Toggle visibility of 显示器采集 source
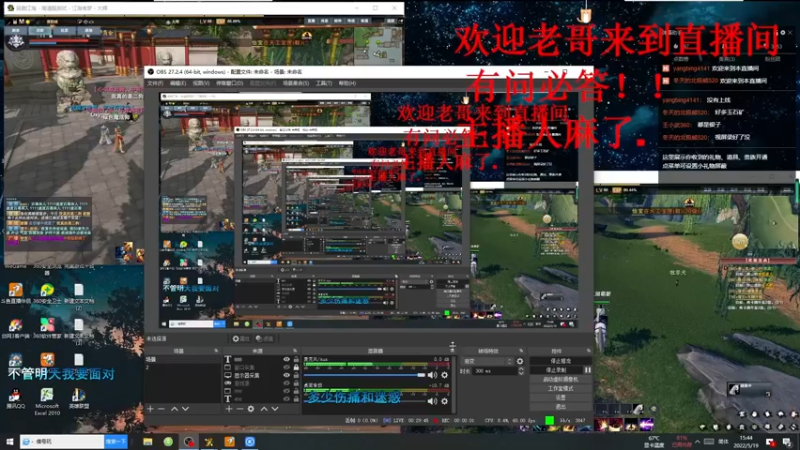 tap(286, 375)
